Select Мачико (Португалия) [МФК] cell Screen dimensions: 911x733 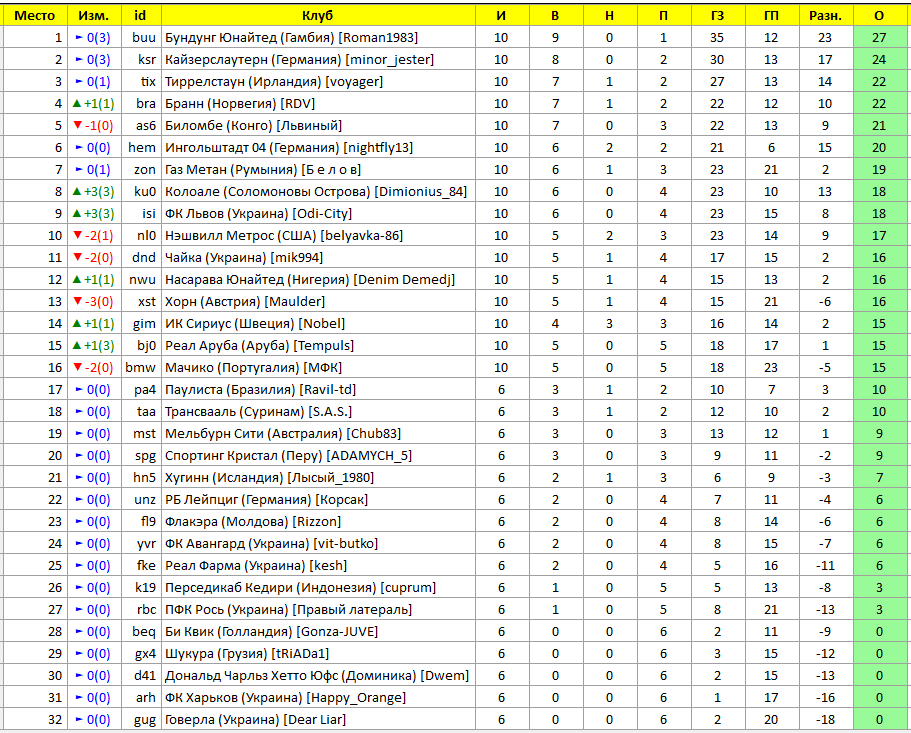click(318, 368)
